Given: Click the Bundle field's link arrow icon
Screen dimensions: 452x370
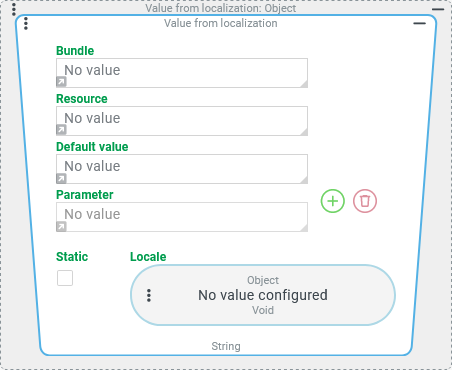Looking at the screenshot, I should (x=61, y=82).
